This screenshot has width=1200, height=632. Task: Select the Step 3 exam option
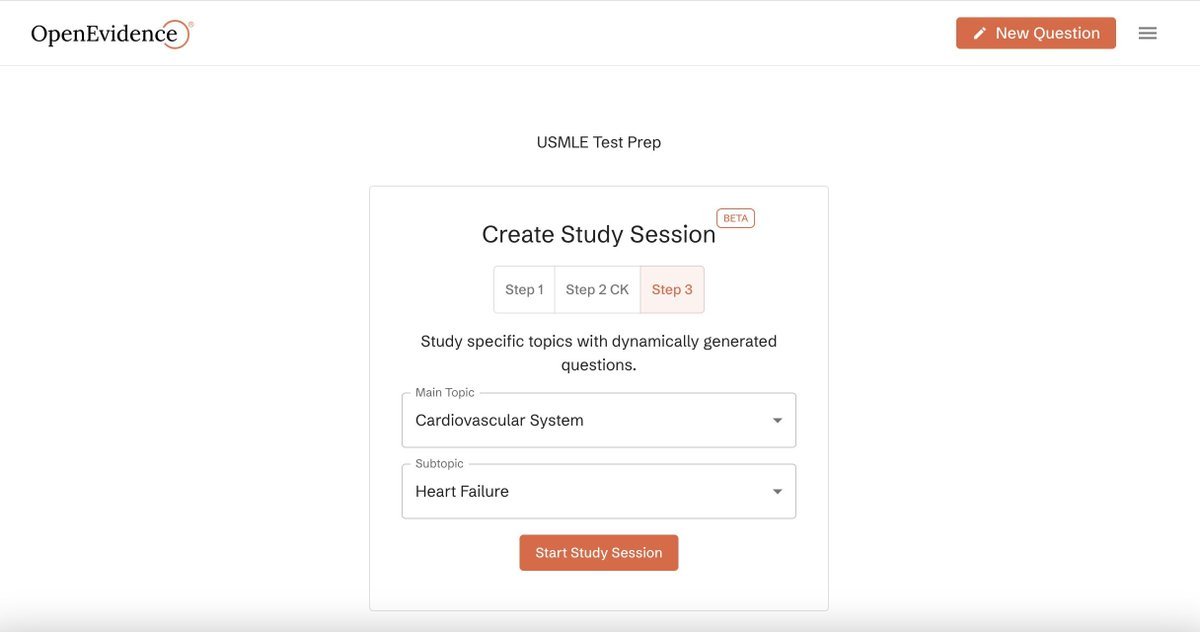coord(672,289)
